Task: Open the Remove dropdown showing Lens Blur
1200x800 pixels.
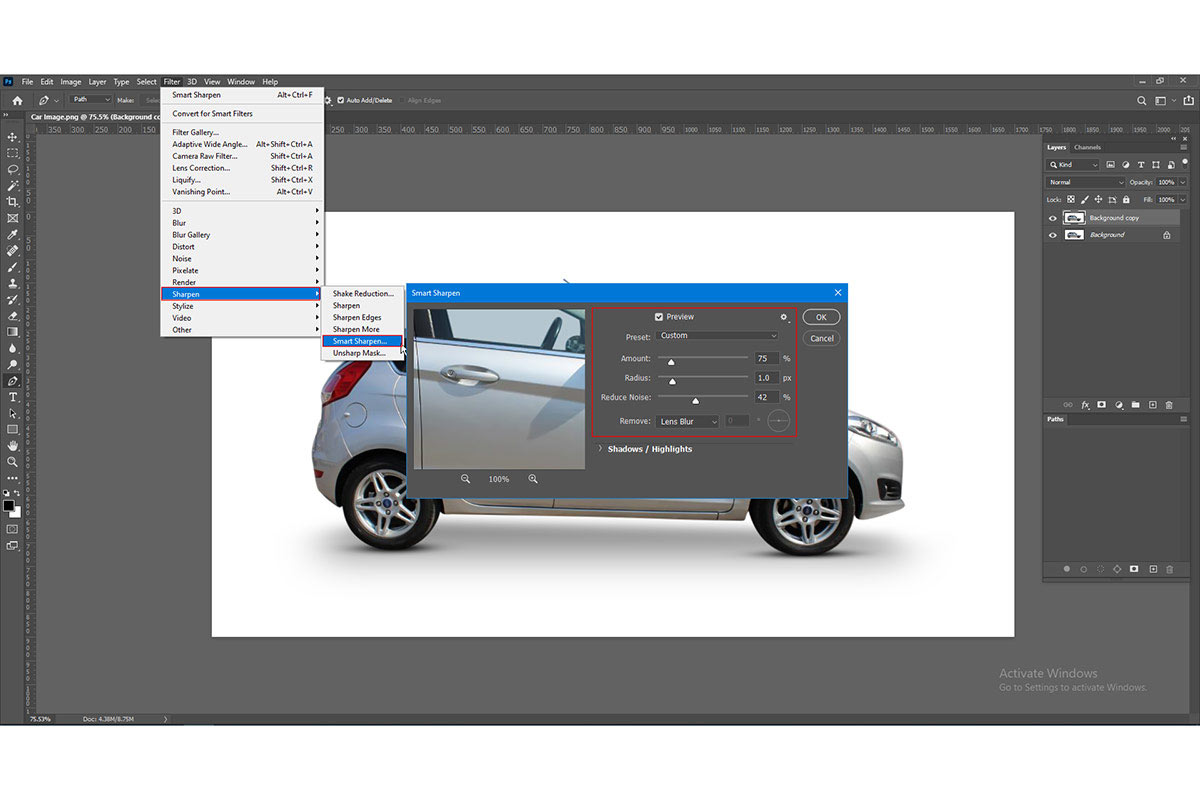Action: (x=687, y=422)
